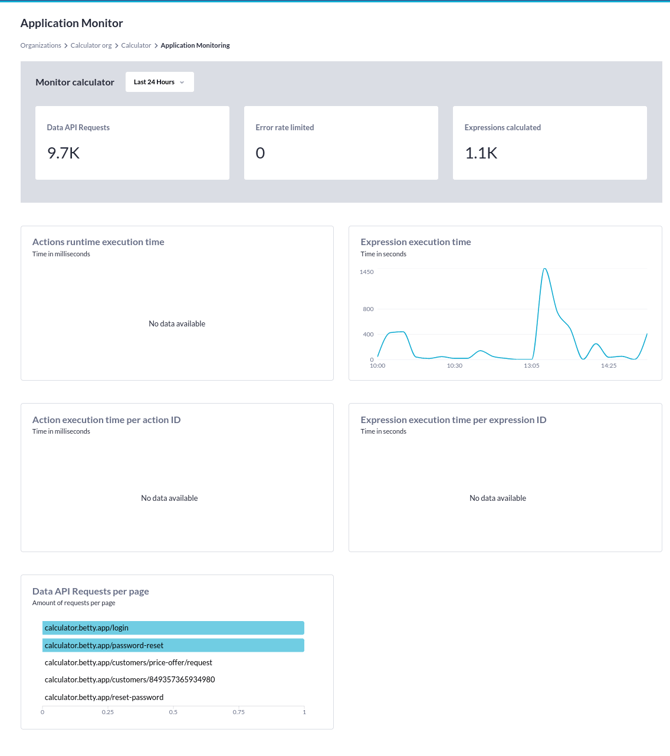Image resolution: width=670 pixels, height=756 pixels.
Task: Click the calculator.betty.app/login bar
Action: (173, 628)
